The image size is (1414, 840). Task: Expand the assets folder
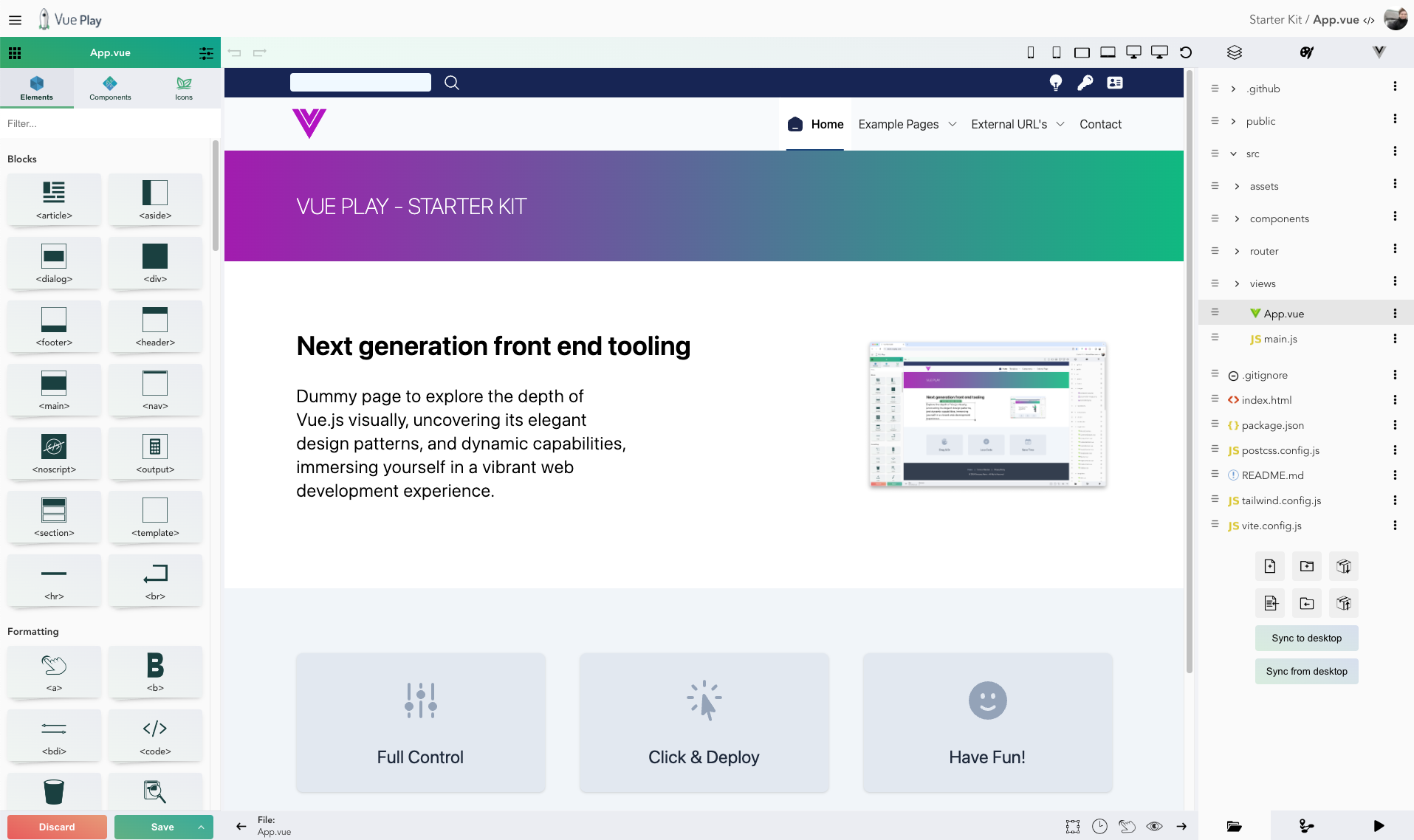(x=1237, y=186)
